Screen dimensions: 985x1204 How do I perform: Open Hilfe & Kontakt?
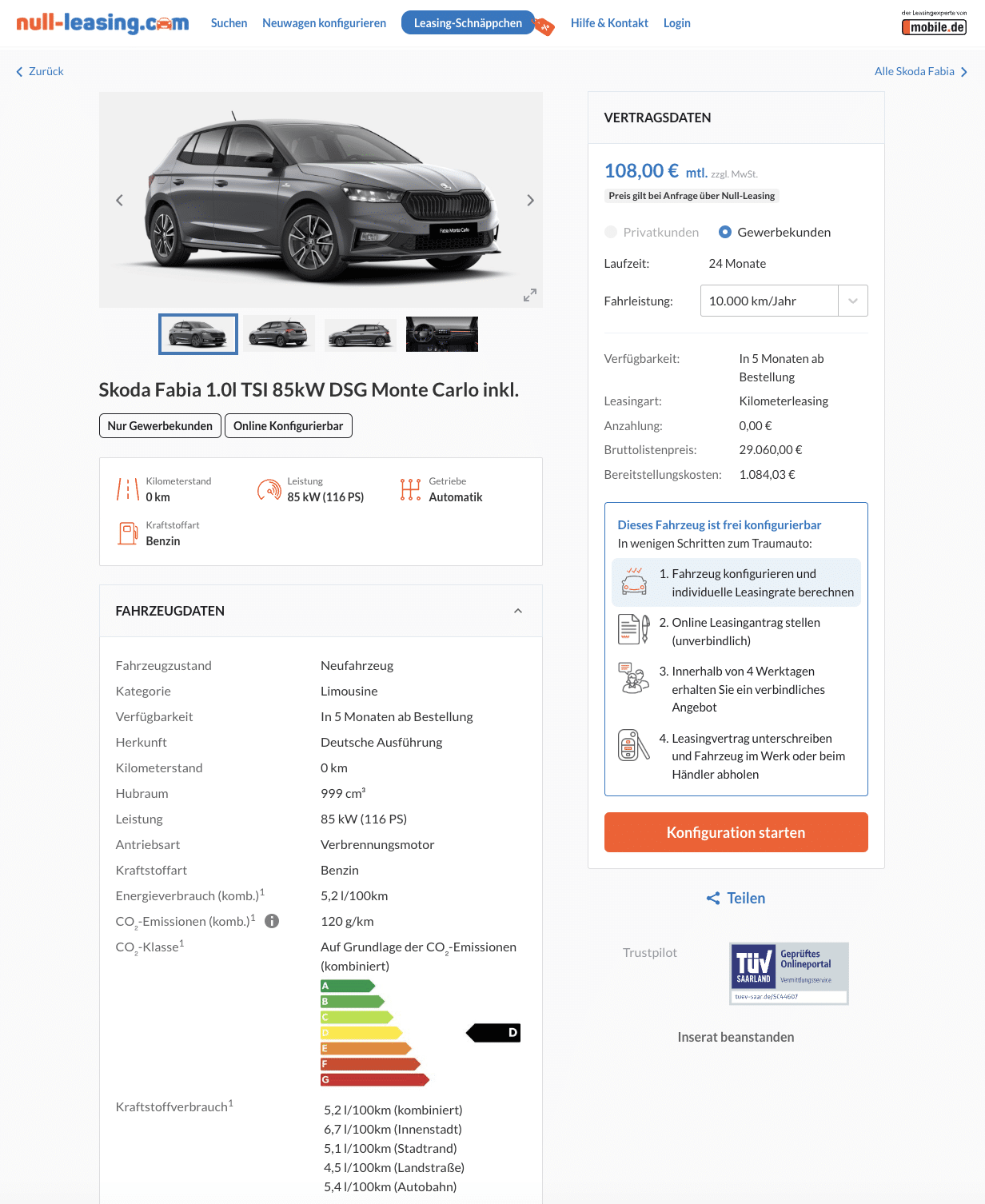pos(609,23)
